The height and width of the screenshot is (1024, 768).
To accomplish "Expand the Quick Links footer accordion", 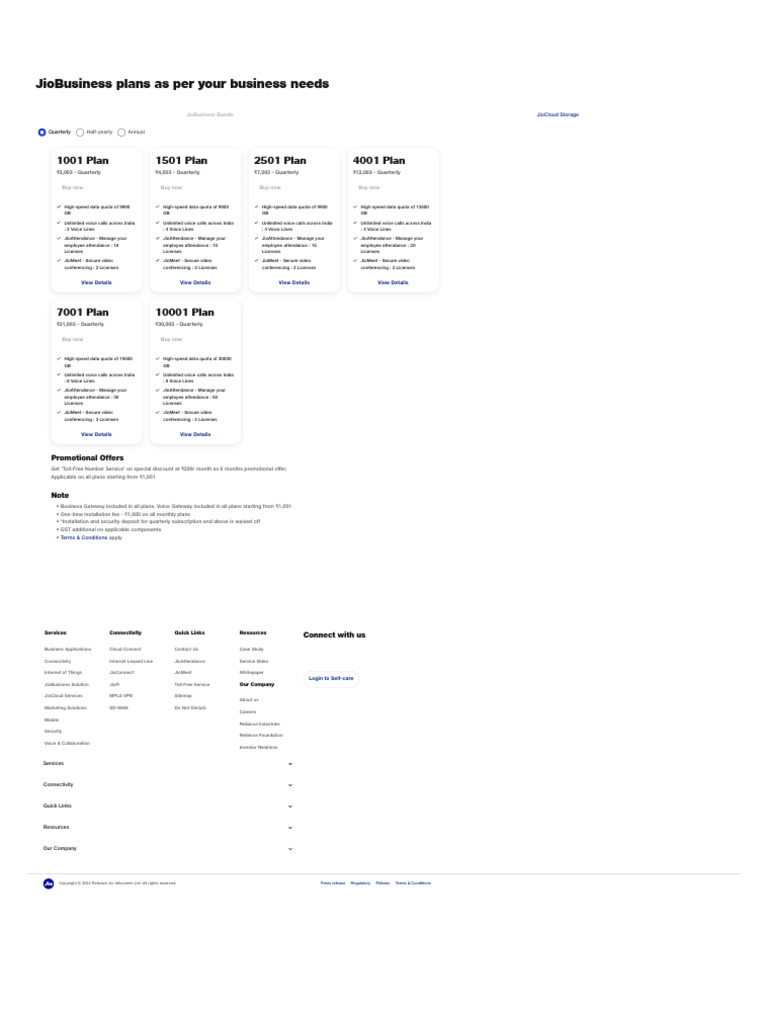I will coord(168,806).
